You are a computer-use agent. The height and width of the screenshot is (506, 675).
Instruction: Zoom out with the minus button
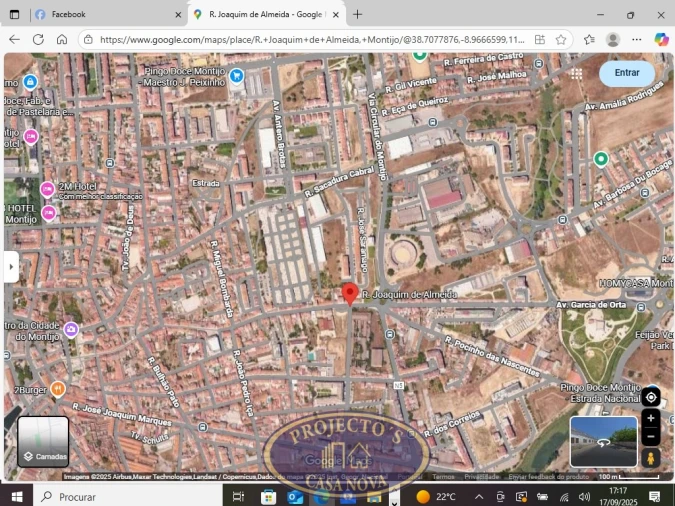[x=651, y=437]
